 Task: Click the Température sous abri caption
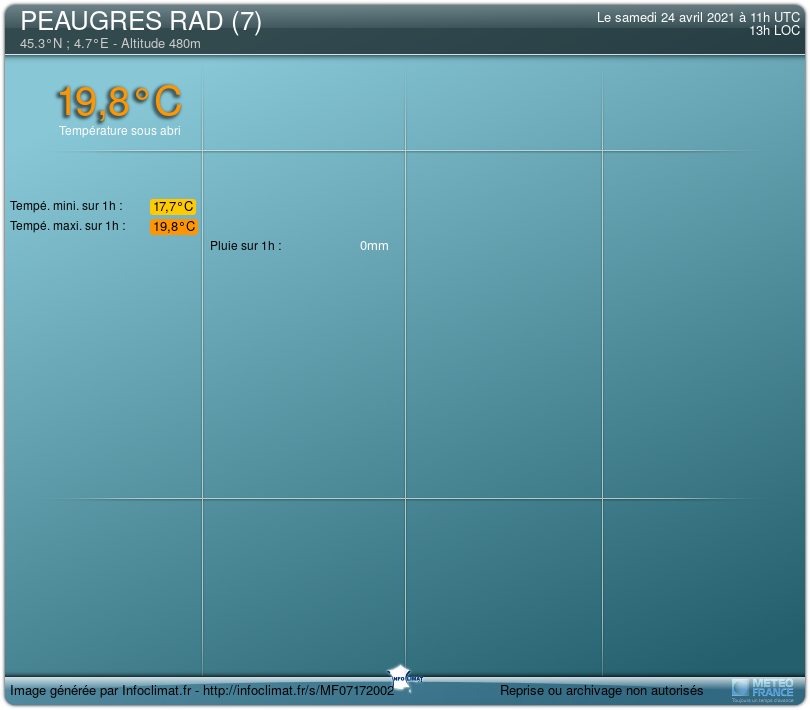[x=119, y=131]
